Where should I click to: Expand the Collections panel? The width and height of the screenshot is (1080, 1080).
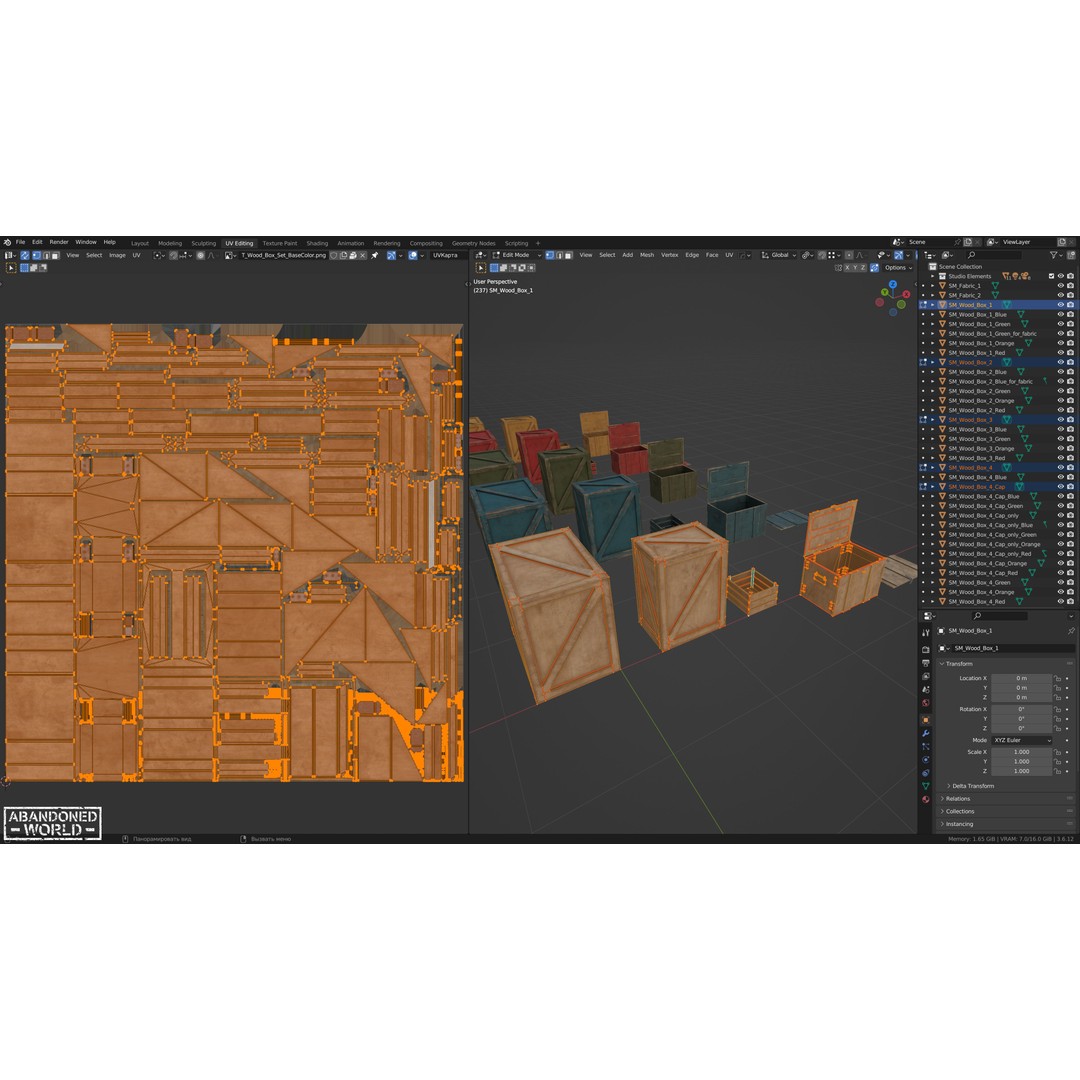pyautogui.click(x=957, y=811)
